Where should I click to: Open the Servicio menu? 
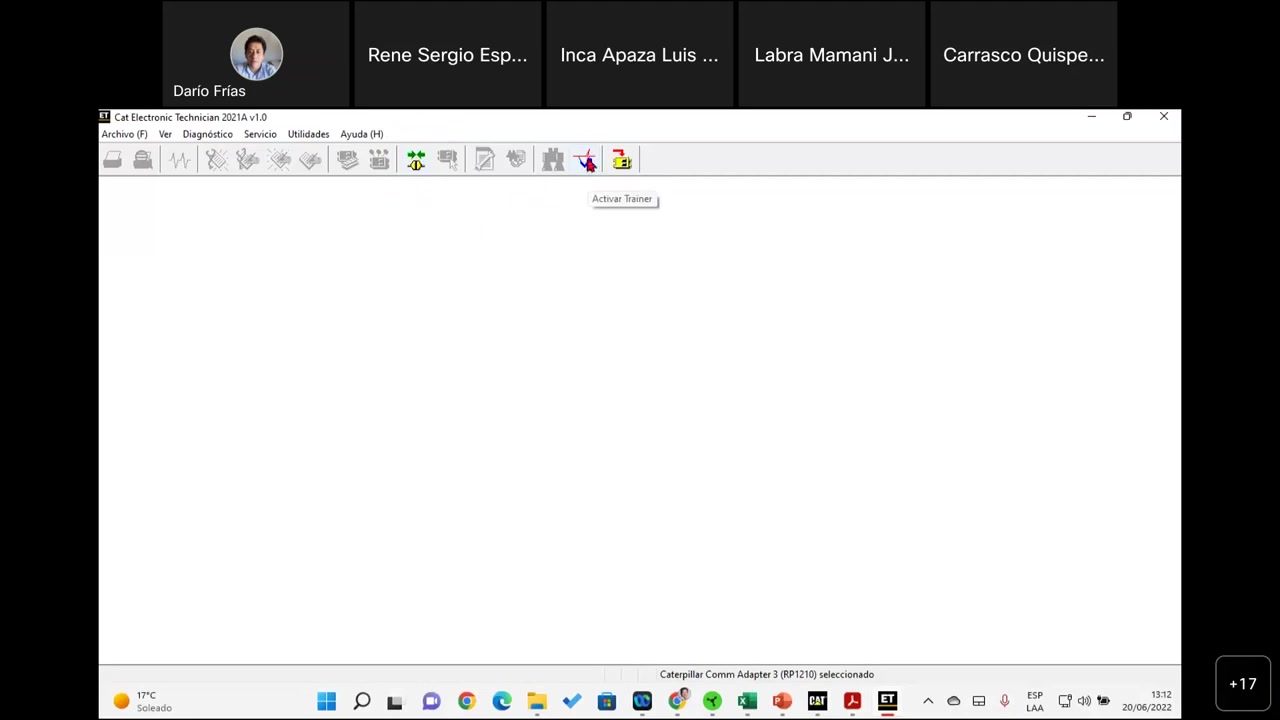[x=260, y=134]
